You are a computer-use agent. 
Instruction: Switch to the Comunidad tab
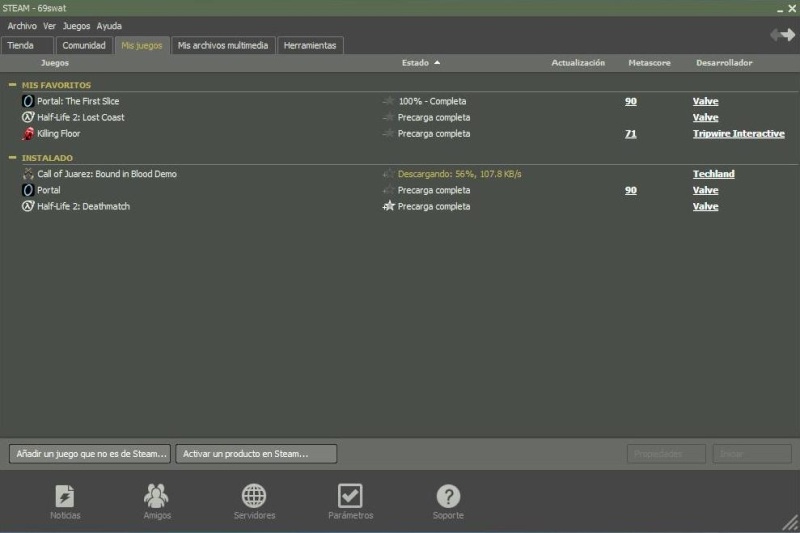pos(84,45)
